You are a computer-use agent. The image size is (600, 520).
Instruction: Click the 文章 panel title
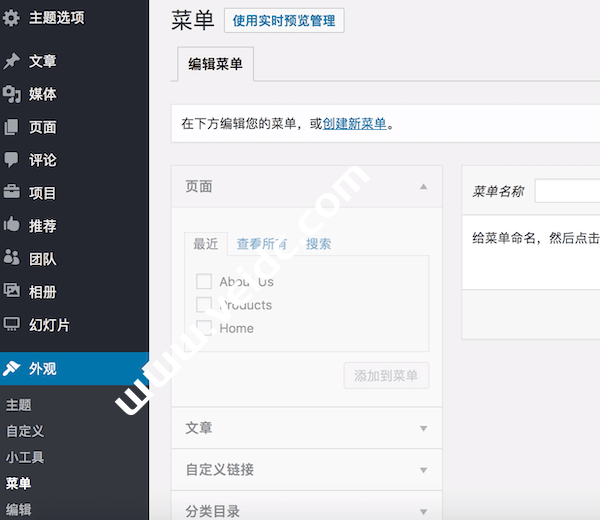tap(199, 428)
